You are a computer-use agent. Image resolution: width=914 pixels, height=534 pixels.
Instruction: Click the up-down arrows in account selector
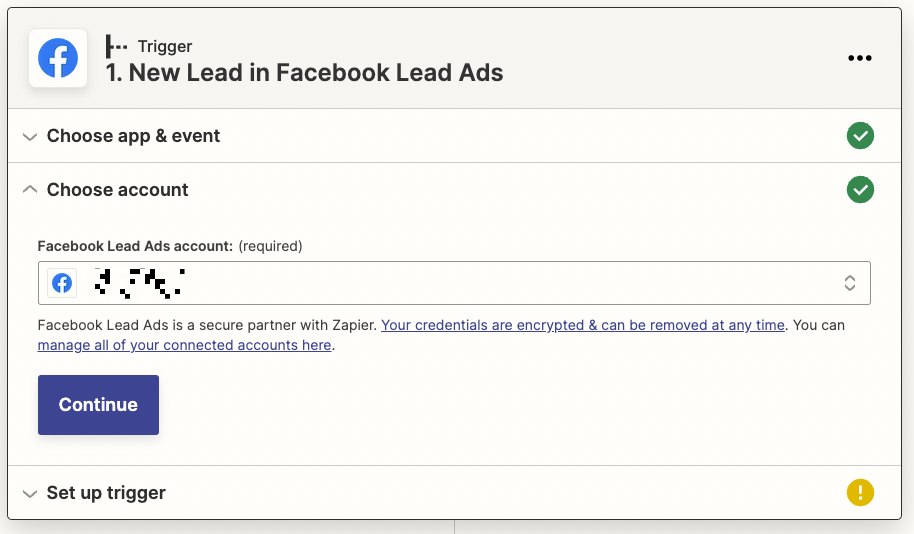pos(849,283)
